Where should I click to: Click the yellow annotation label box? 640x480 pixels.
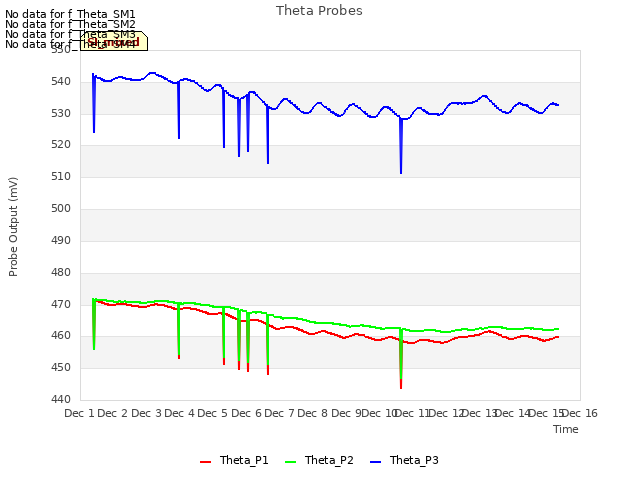[x=114, y=41]
